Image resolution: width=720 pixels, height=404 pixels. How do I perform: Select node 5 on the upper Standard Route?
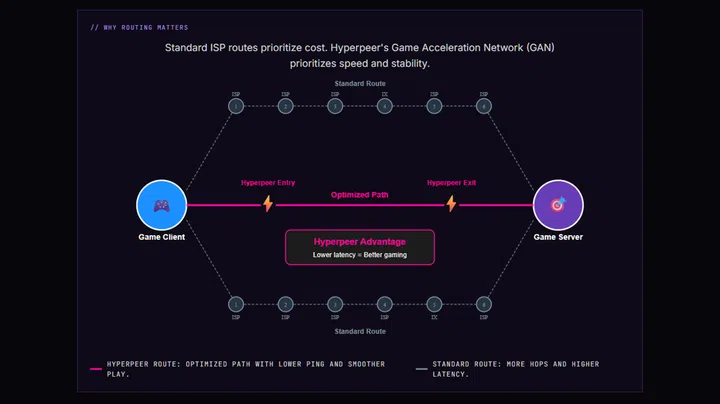point(434,106)
